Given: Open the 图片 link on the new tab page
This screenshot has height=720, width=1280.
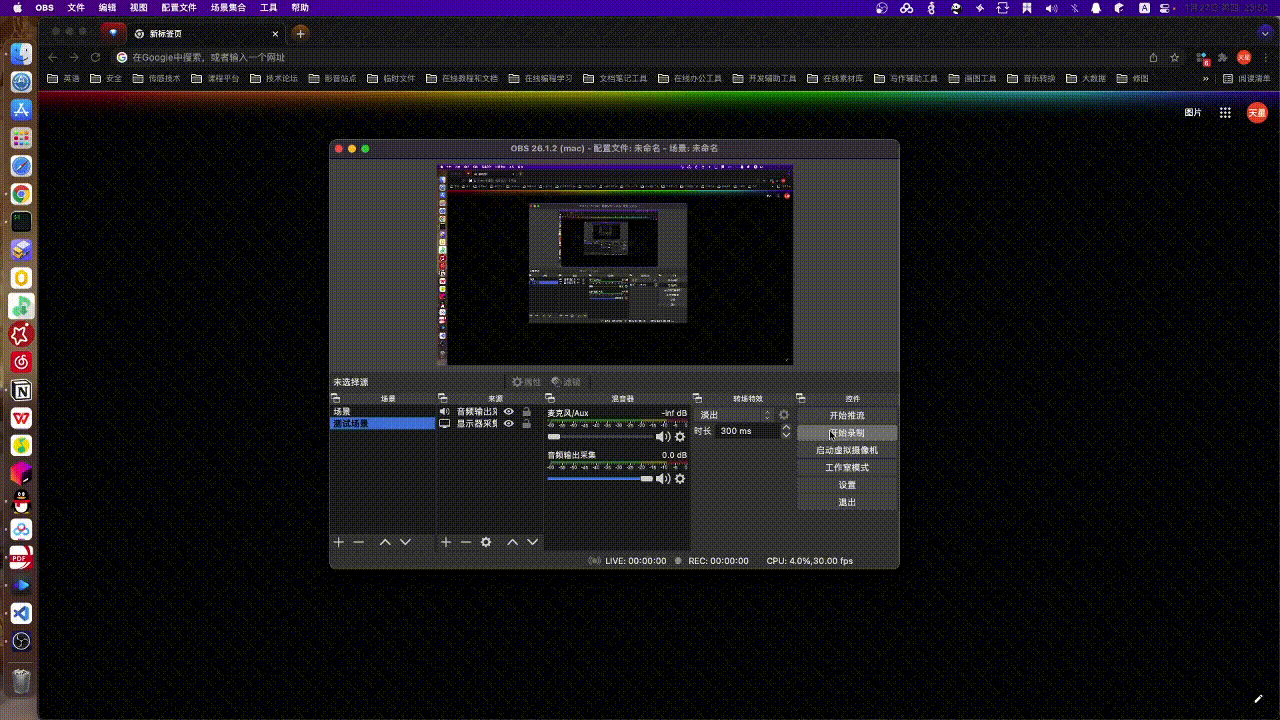Looking at the screenshot, I should (1193, 113).
